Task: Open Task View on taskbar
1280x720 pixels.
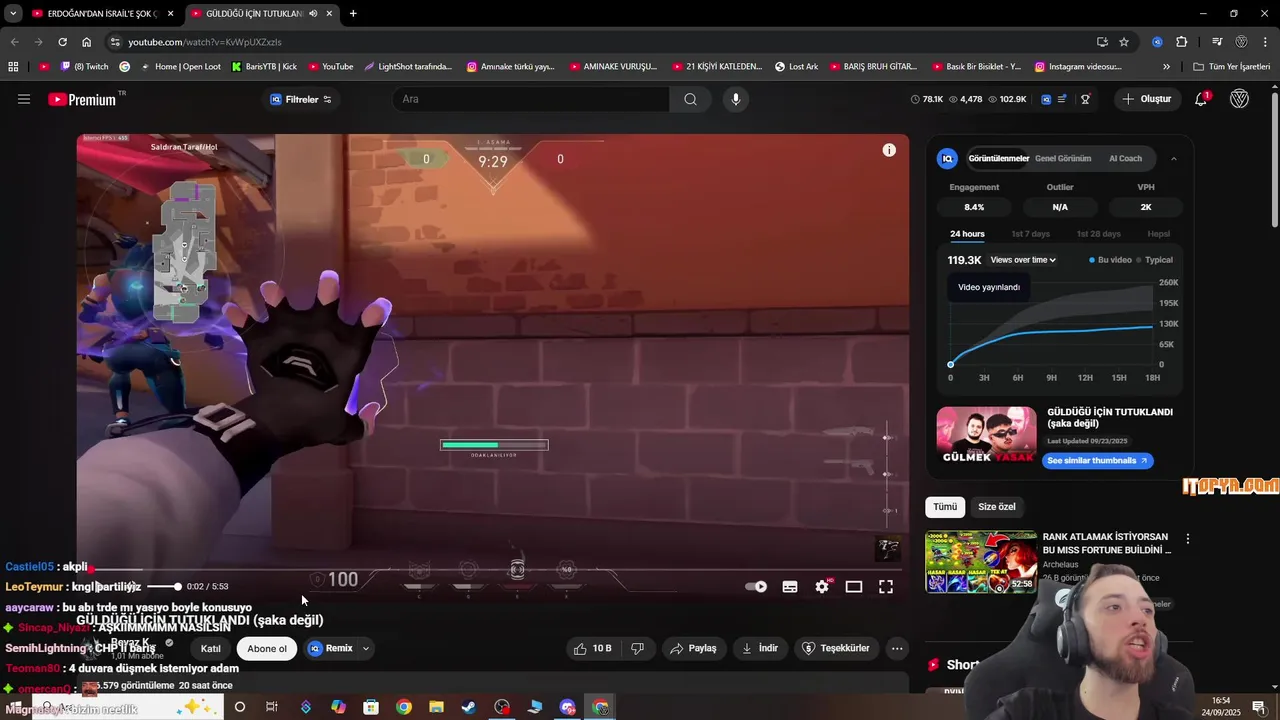Action: 271,707
